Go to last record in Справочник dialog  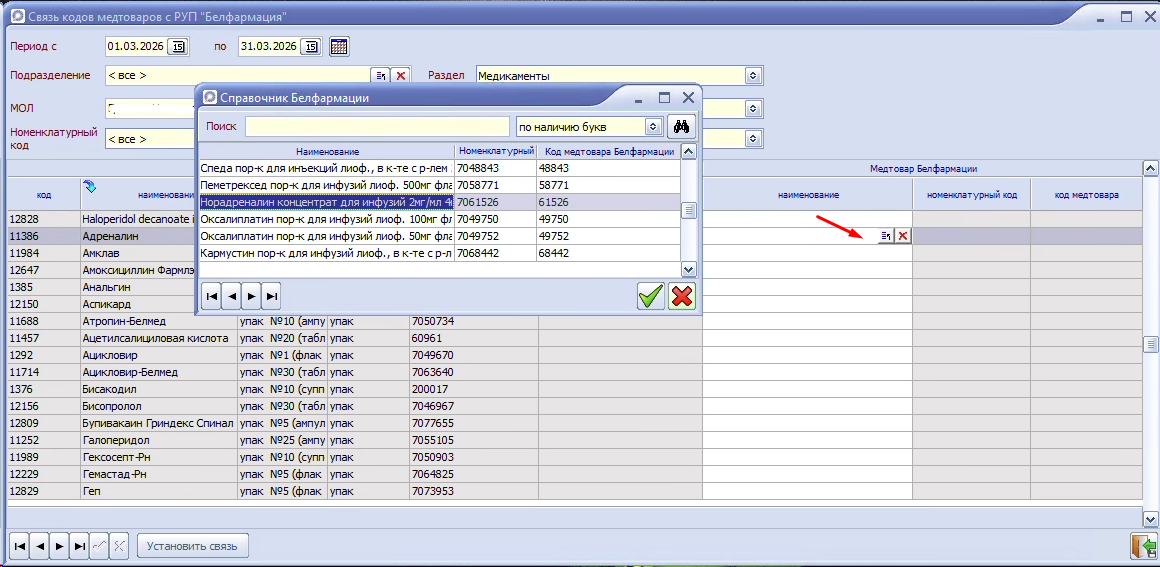[x=271, y=296]
